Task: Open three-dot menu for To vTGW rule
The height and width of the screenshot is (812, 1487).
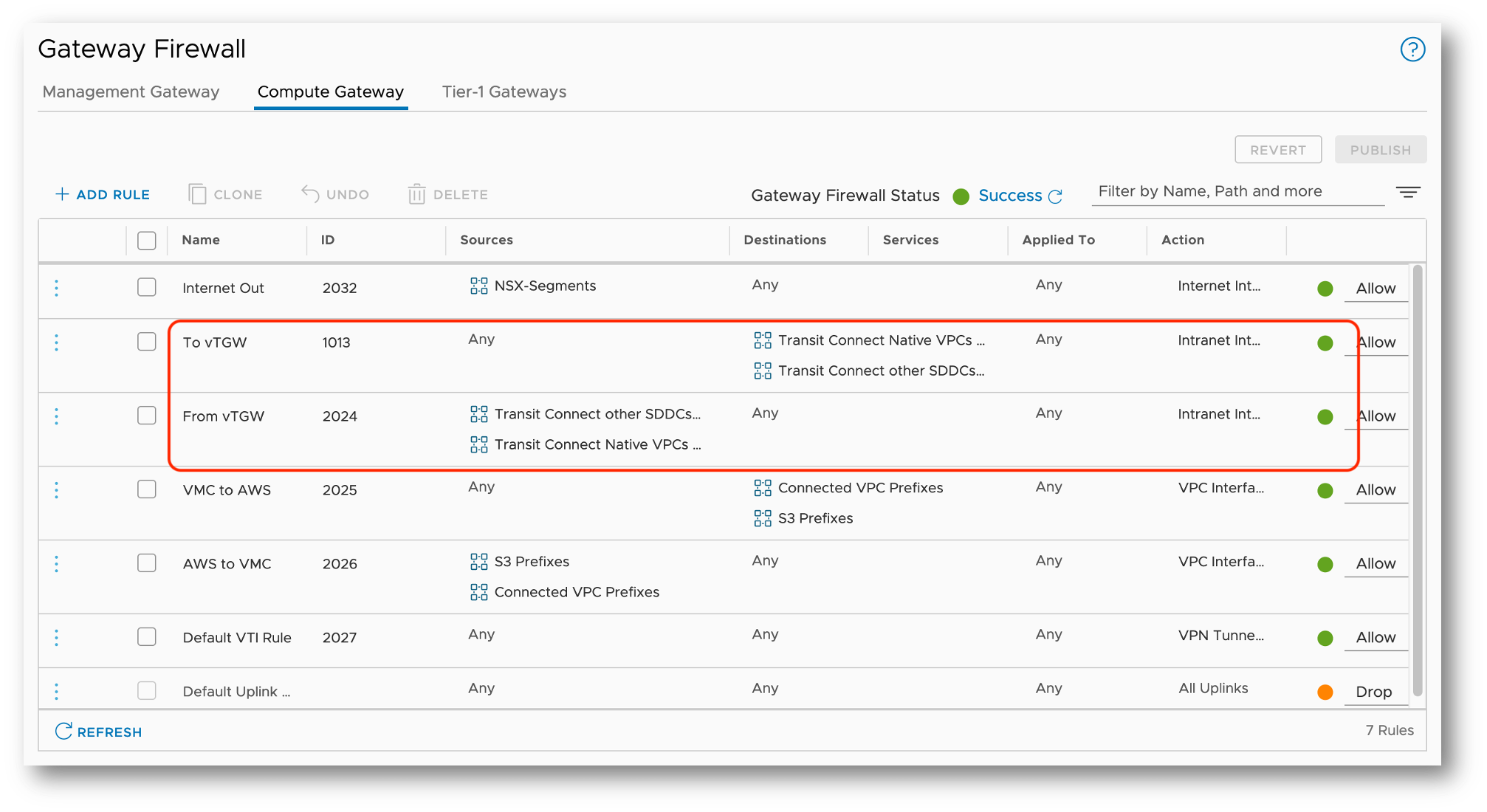Action: (57, 343)
